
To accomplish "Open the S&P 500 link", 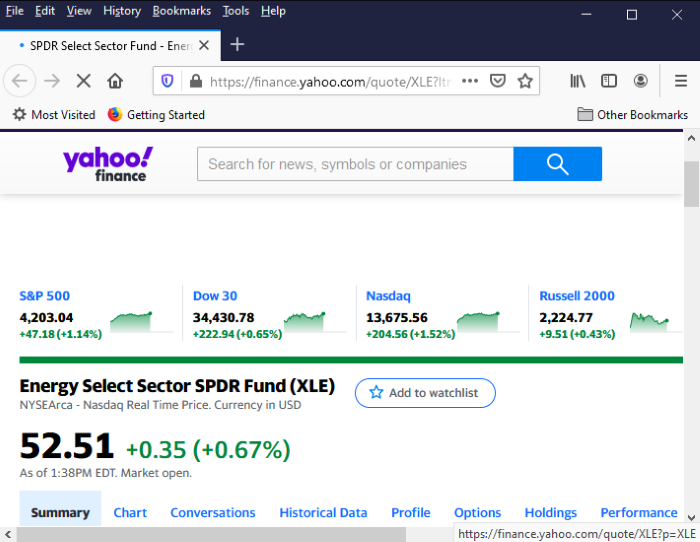I will [x=44, y=296].
